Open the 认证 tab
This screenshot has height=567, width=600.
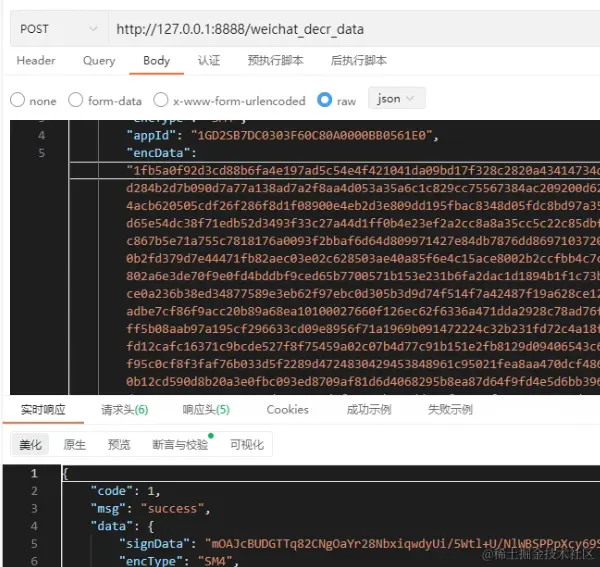coord(209,60)
